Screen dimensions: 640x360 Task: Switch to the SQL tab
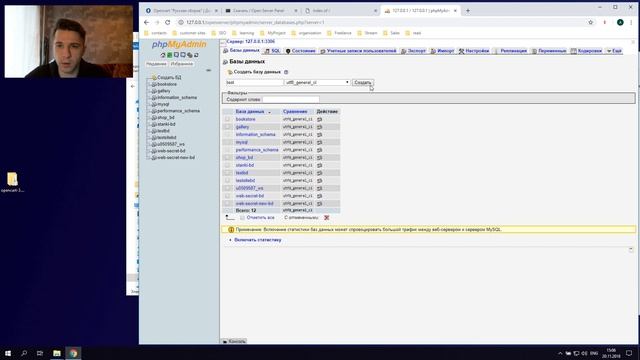[x=273, y=51]
